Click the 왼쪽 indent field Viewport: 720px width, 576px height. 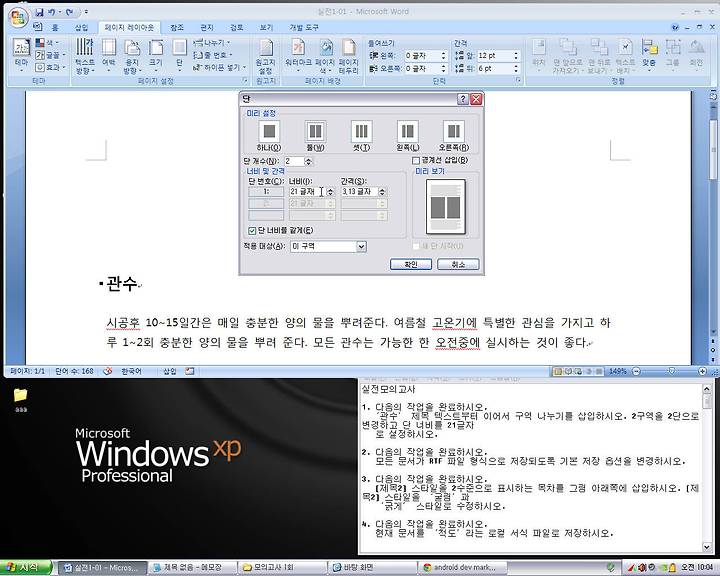click(x=422, y=56)
